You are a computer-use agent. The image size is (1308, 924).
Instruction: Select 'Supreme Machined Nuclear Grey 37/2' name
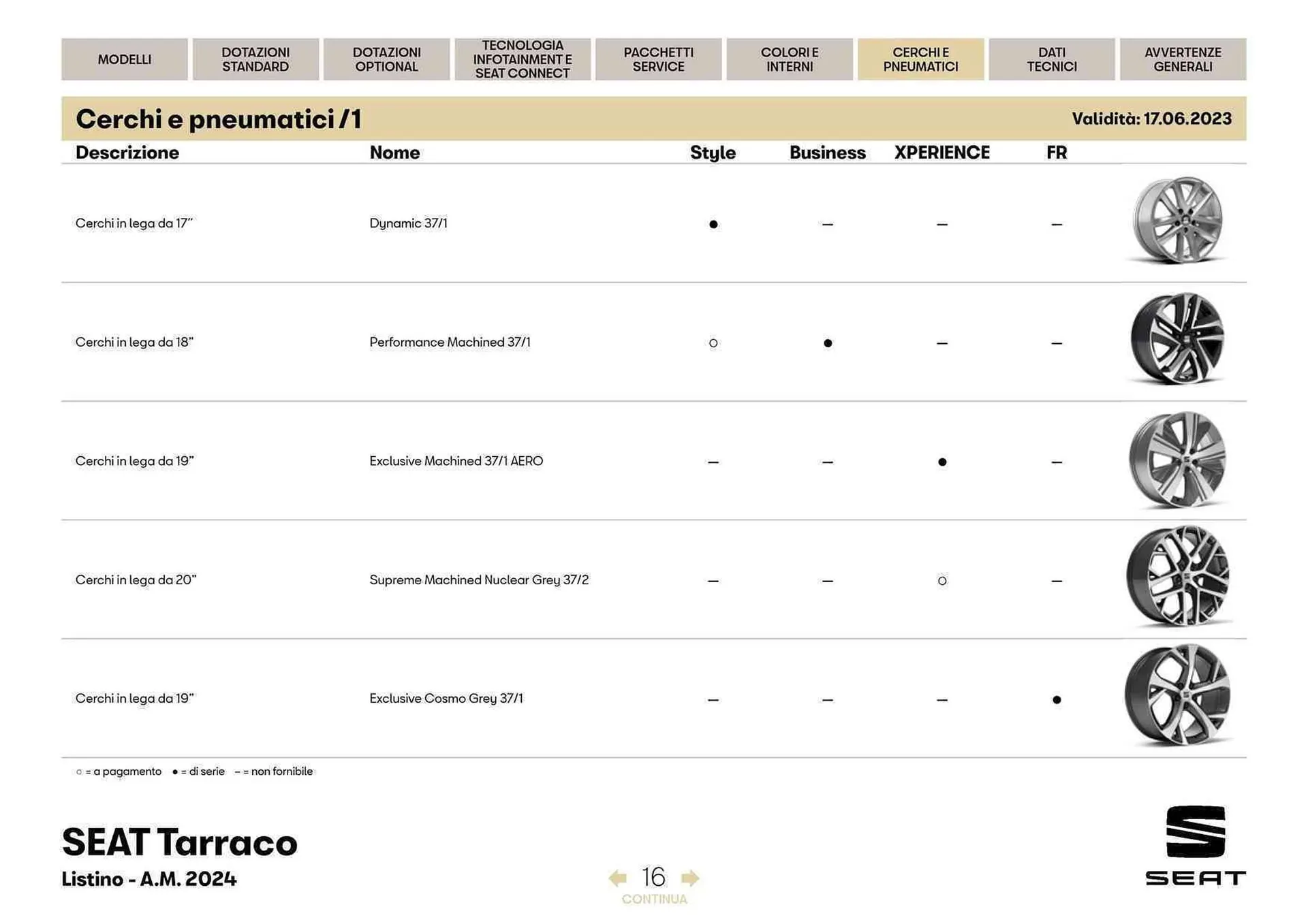[x=479, y=580]
